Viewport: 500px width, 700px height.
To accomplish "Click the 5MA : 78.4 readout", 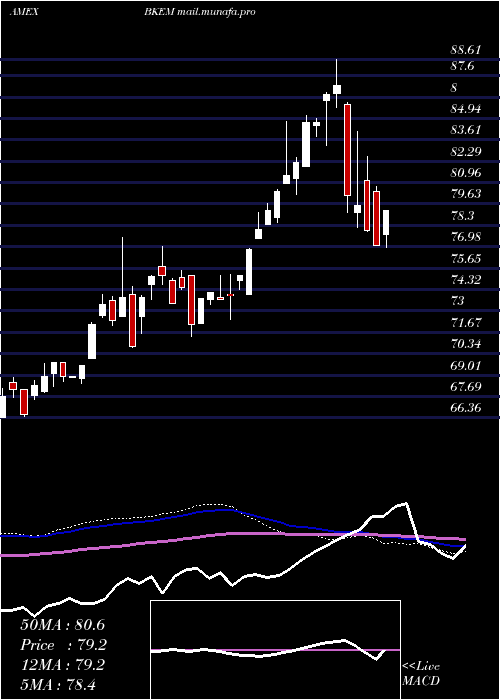I will point(58,684).
